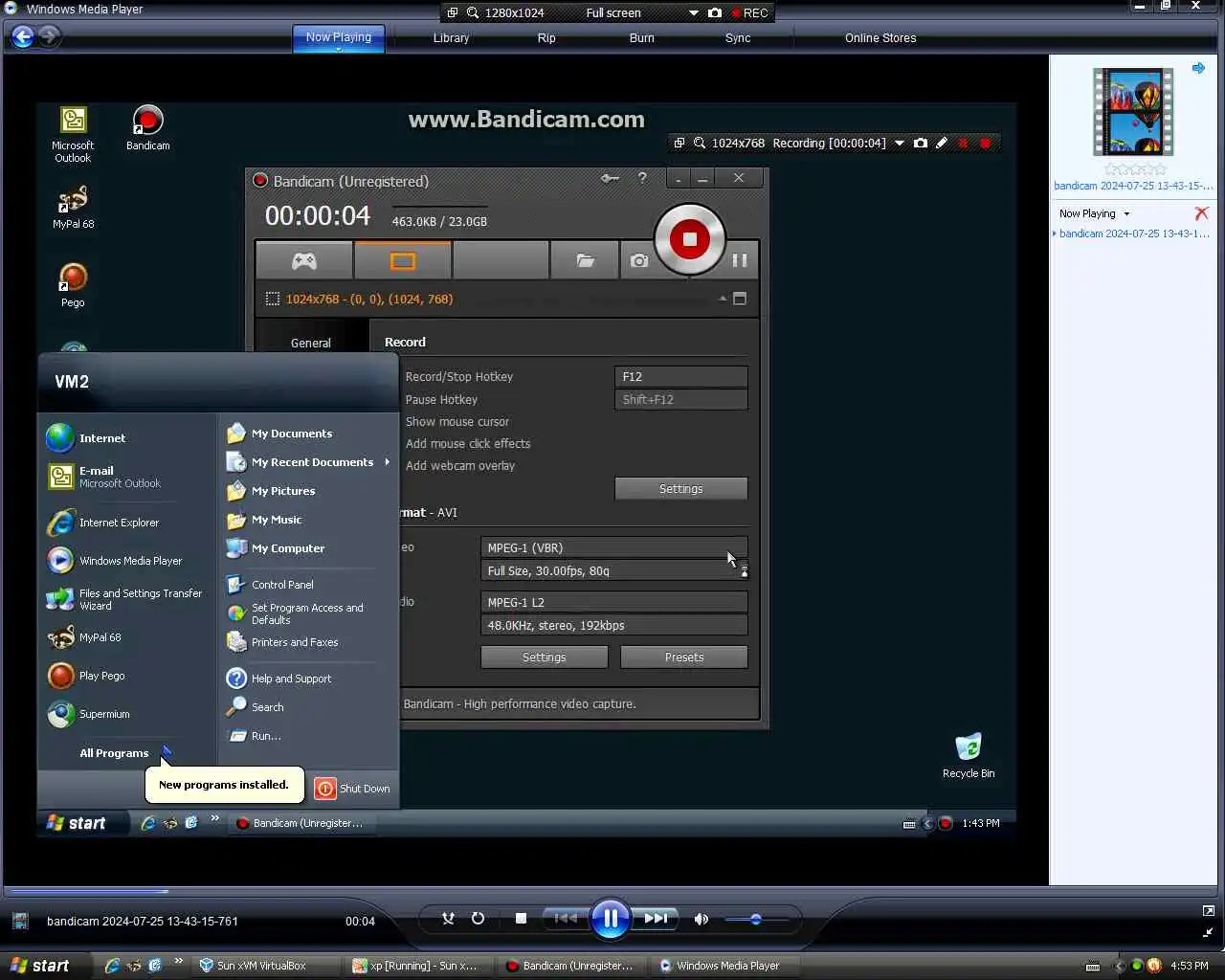Click the Microsoft Outlook desktop icon in the video
Image resolution: width=1225 pixels, height=980 pixels.
pyautogui.click(x=73, y=134)
